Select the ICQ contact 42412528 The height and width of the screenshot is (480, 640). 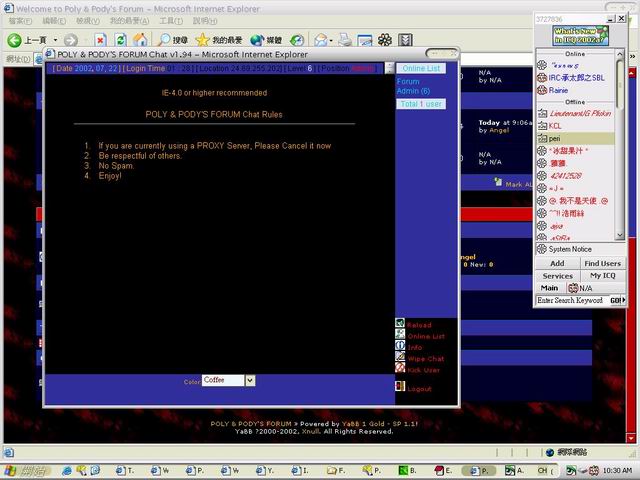(x=565, y=176)
